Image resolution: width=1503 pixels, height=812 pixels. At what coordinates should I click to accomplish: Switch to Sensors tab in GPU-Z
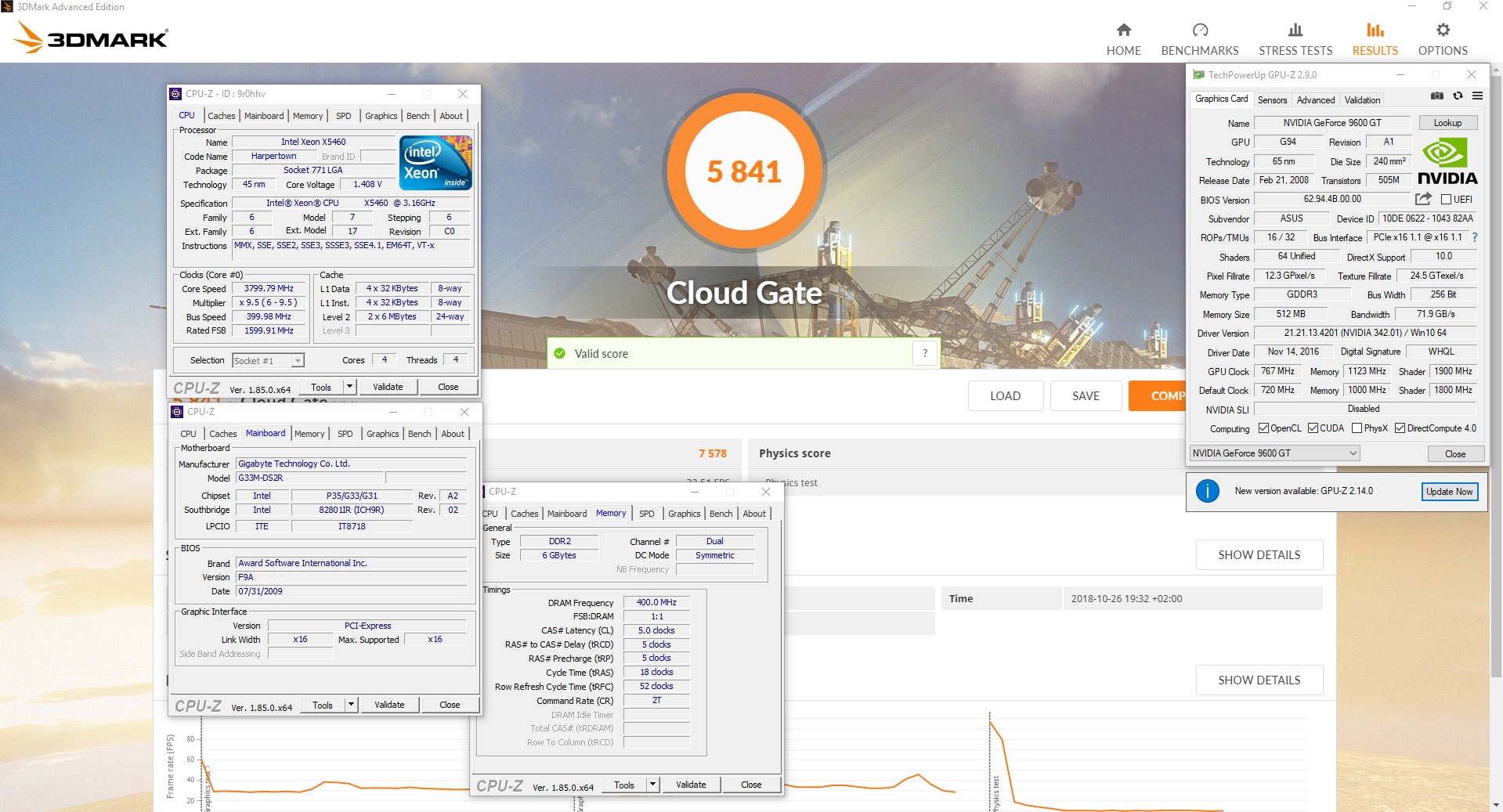click(1272, 100)
